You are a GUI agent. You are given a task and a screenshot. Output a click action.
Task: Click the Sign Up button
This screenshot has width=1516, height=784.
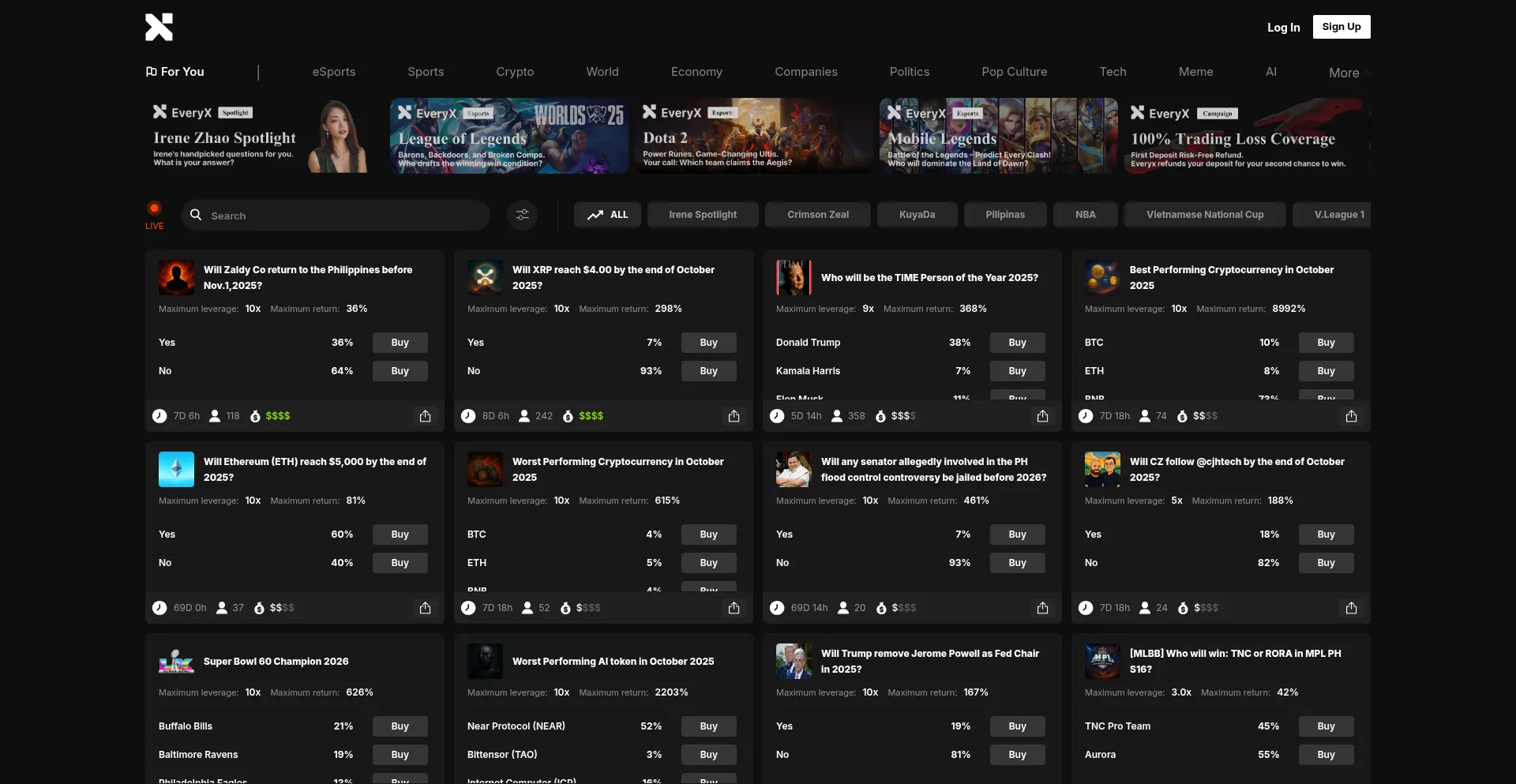(1341, 27)
